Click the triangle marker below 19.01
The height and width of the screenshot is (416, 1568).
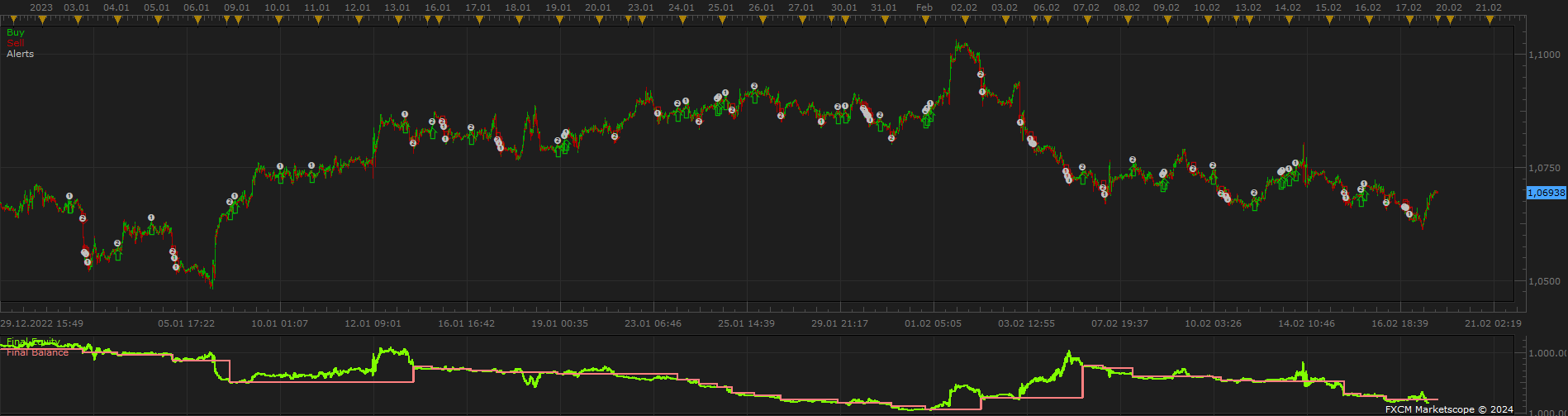561,21
